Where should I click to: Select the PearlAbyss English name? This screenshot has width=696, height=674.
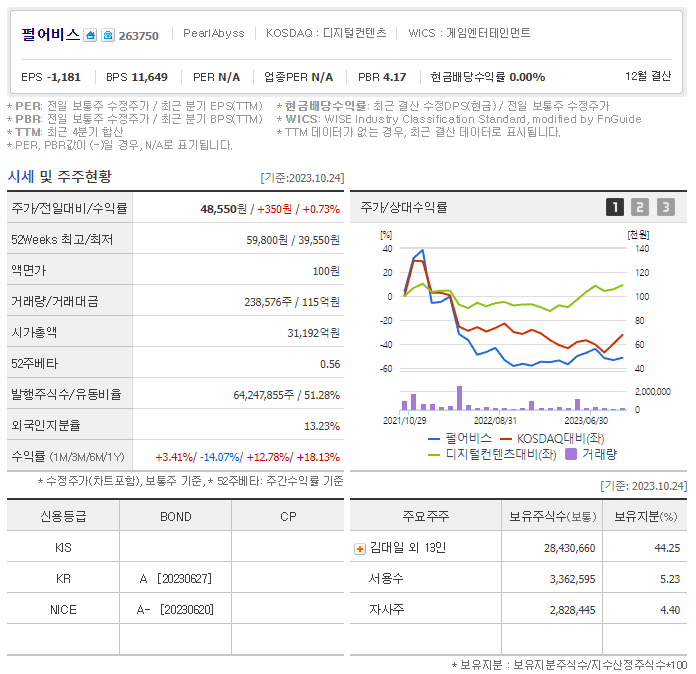(x=214, y=33)
